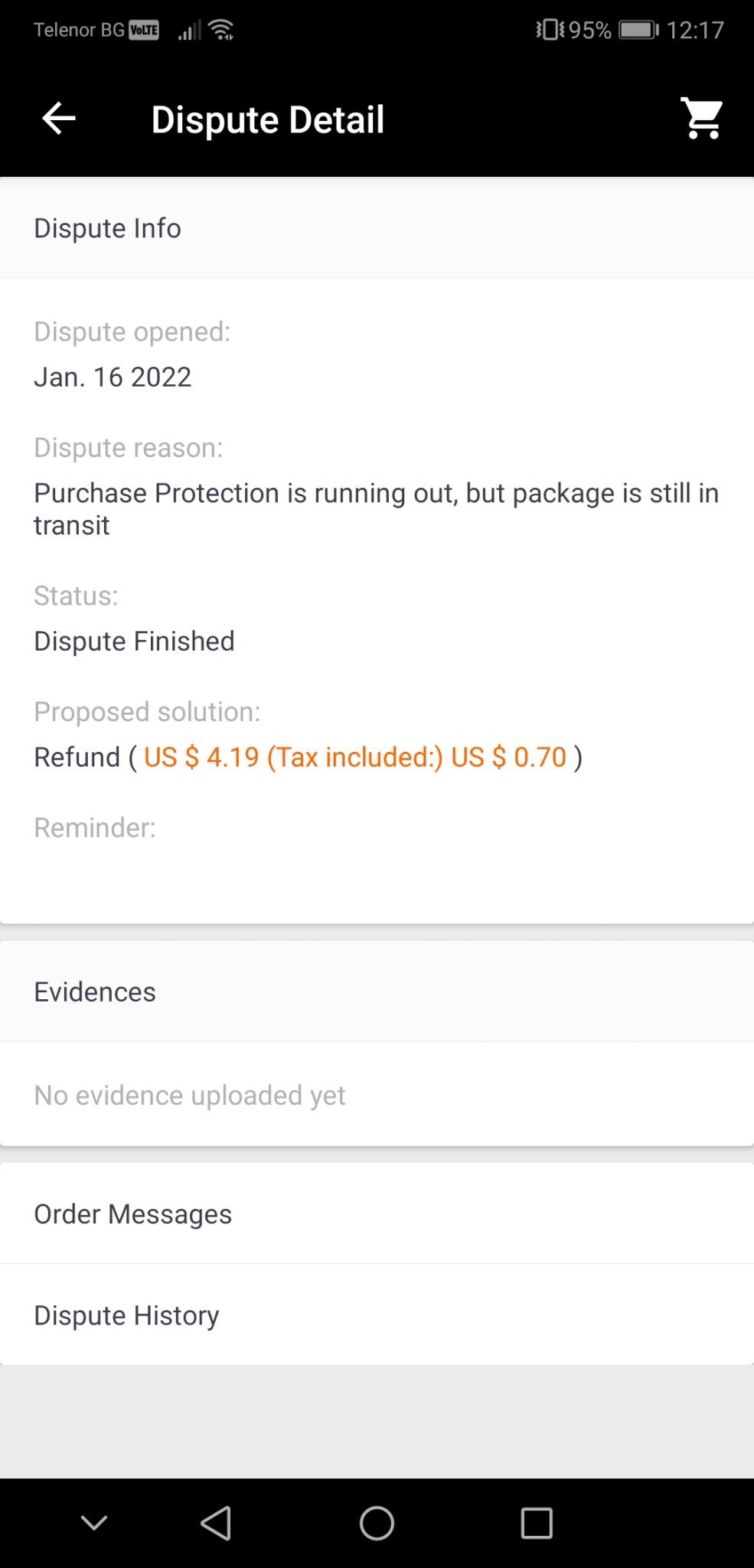The height and width of the screenshot is (1568, 754).
Task: Tap the No evidence uploaded yet text
Action: click(190, 1096)
